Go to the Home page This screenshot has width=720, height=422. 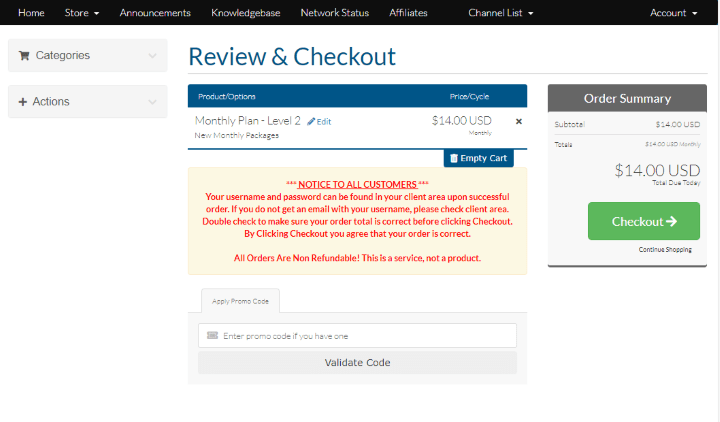point(31,13)
